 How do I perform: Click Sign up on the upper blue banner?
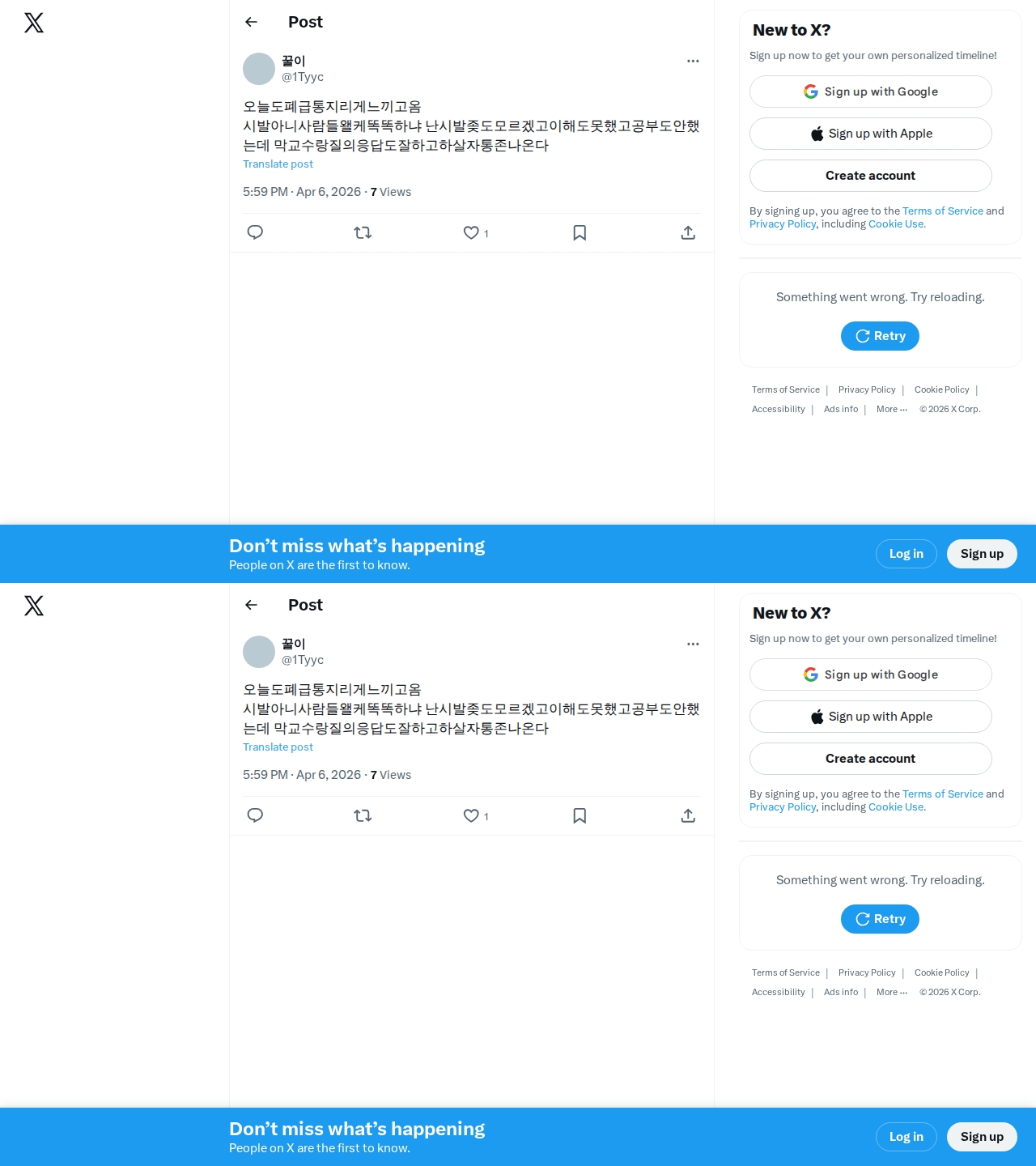982,554
